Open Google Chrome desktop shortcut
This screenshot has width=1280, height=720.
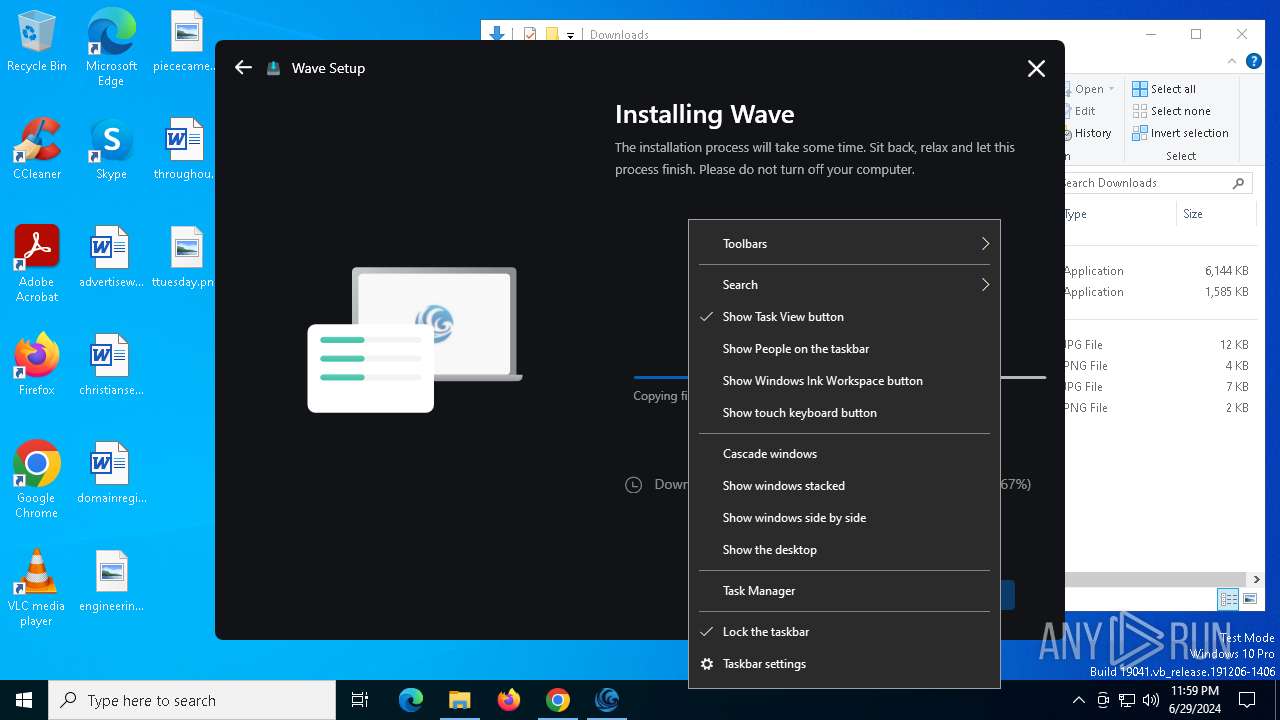(37, 480)
